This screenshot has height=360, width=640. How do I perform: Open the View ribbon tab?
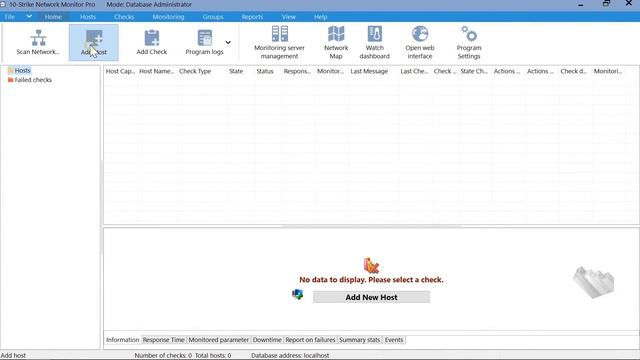(289, 17)
